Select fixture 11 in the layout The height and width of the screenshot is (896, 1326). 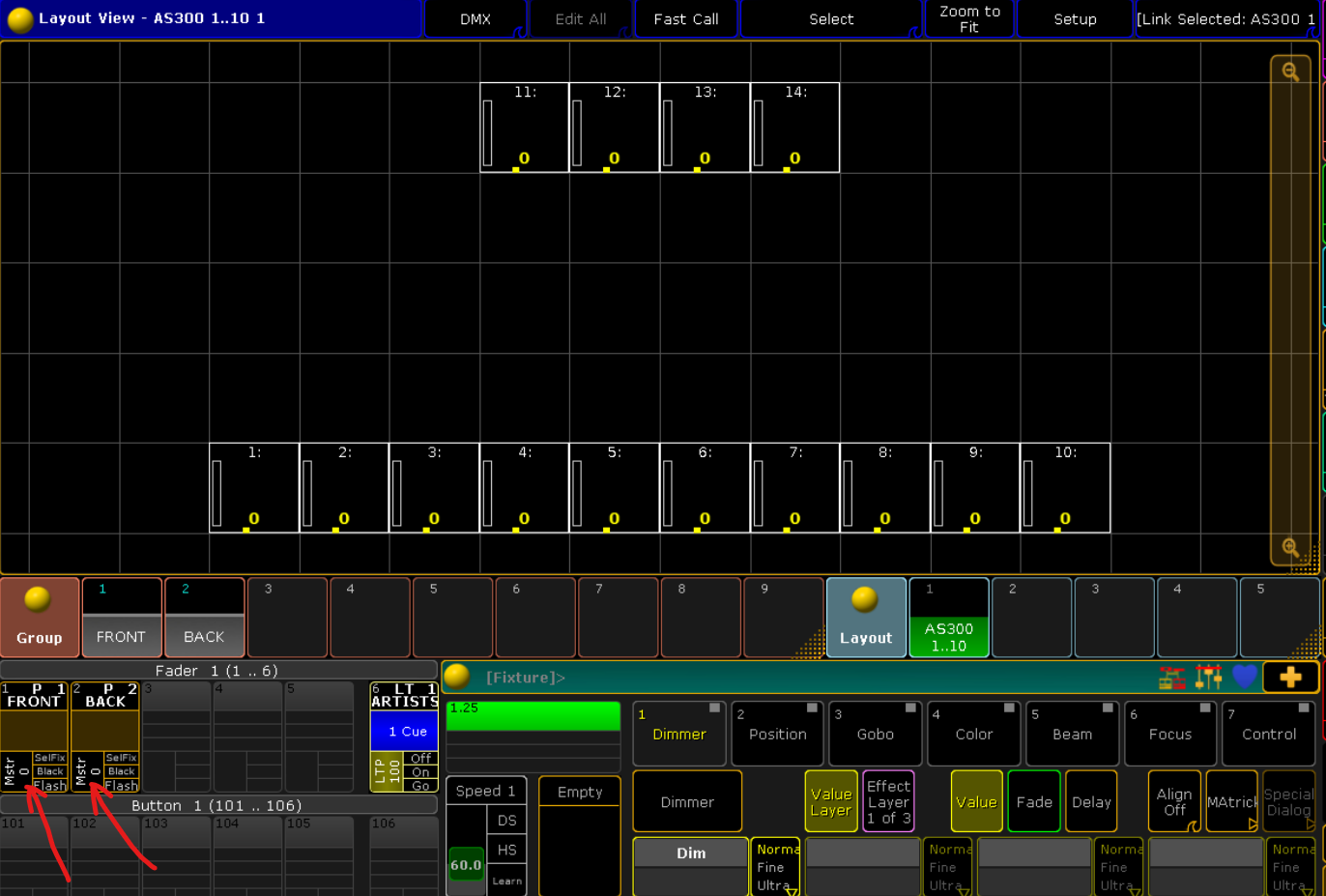pos(525,128)
